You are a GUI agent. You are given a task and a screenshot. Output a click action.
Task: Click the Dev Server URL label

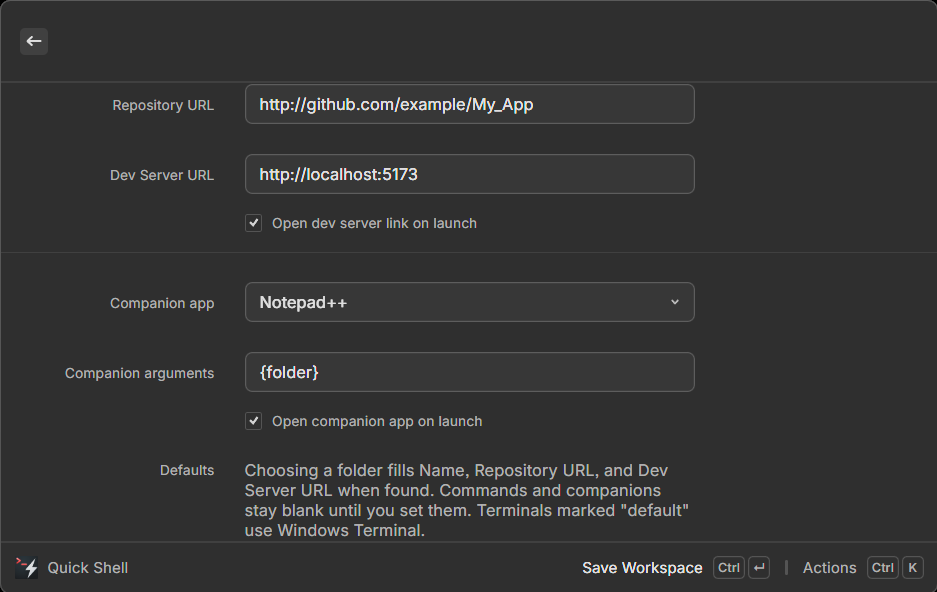[162, 175]
